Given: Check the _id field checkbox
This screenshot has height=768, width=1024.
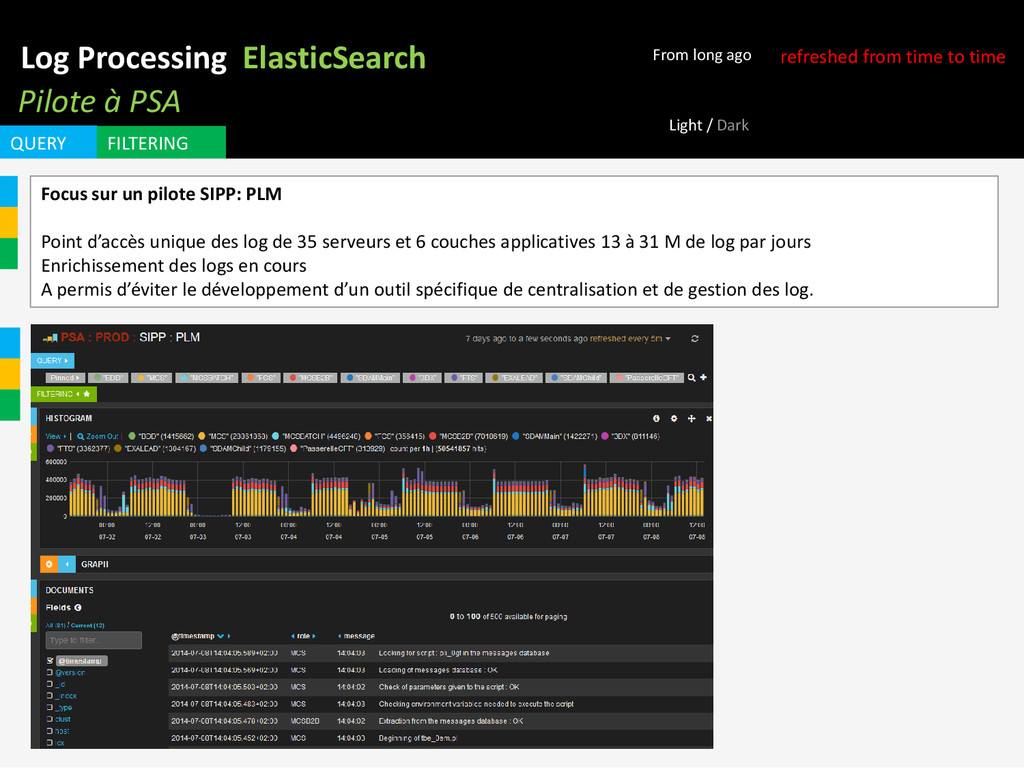Looking at the screenshot, I should pos(50,684).
